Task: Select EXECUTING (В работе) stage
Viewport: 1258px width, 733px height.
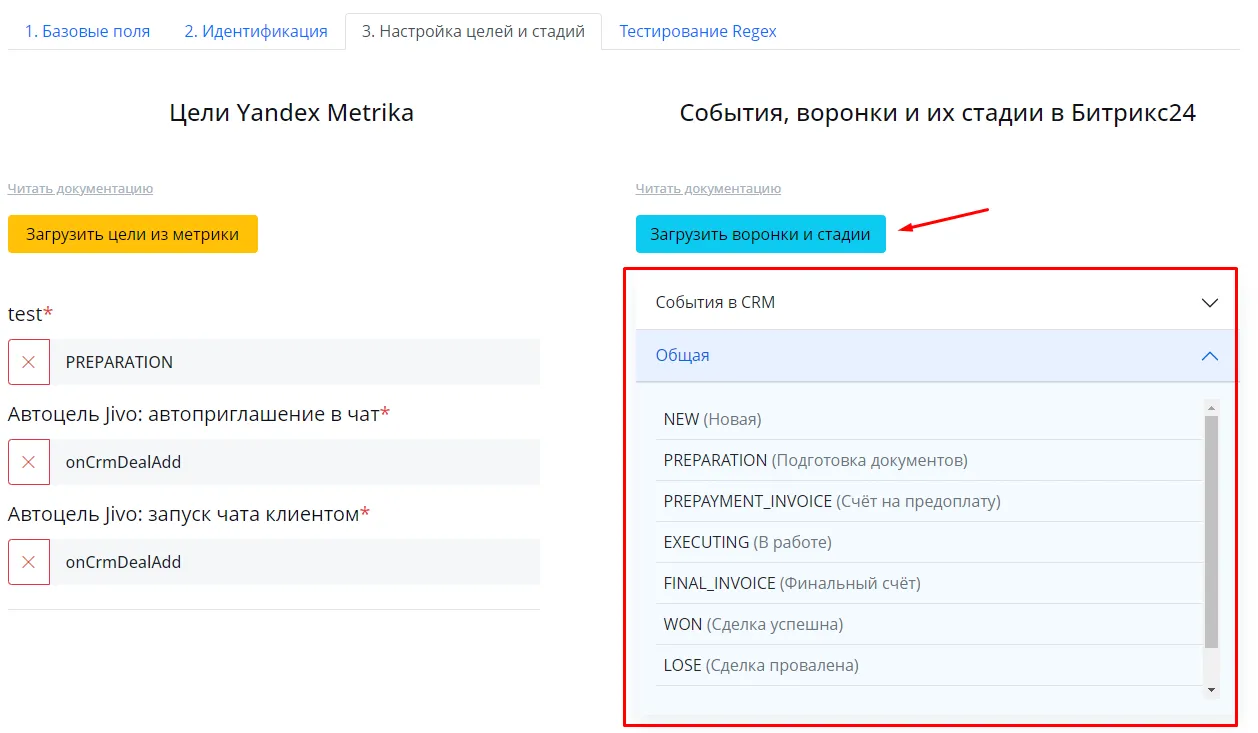Action: (x=929, y=542)
